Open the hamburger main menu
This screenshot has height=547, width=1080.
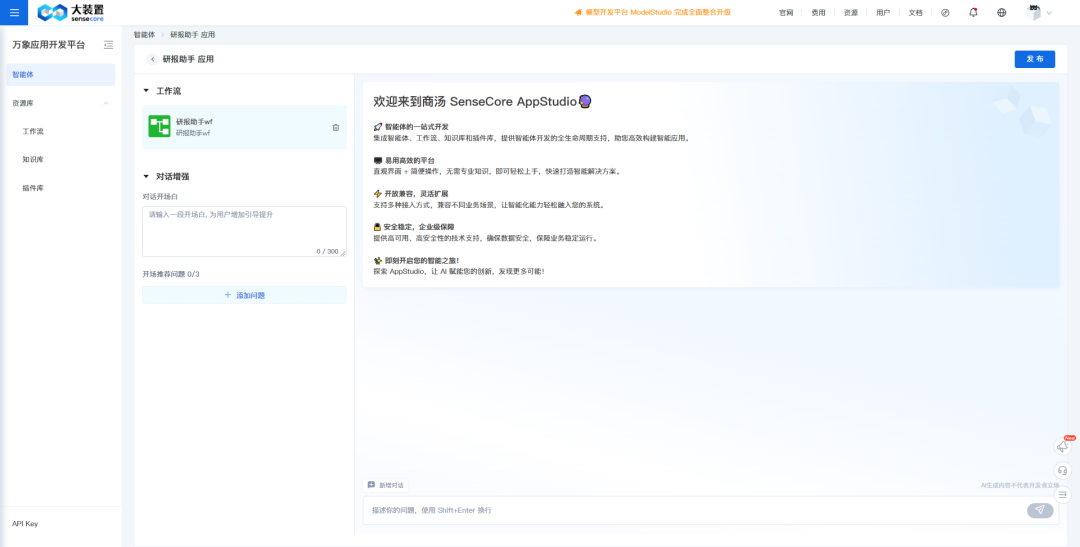14,12
